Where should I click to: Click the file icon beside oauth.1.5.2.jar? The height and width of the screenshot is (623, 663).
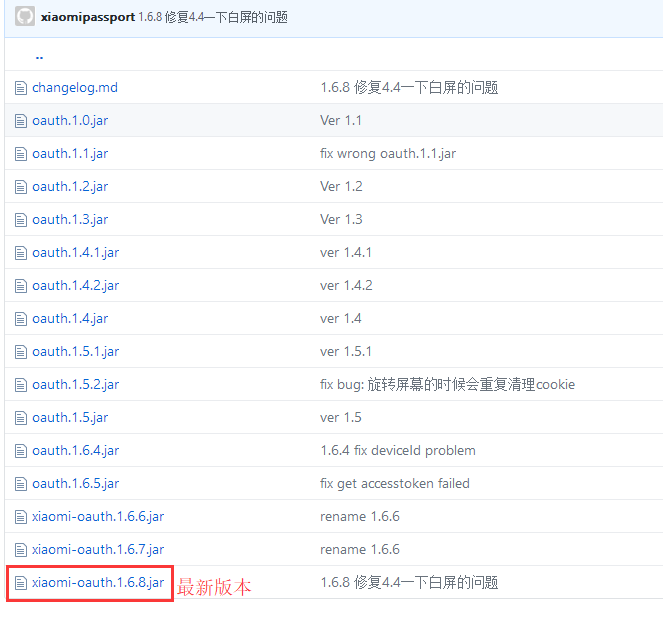[x=21, y=385]
